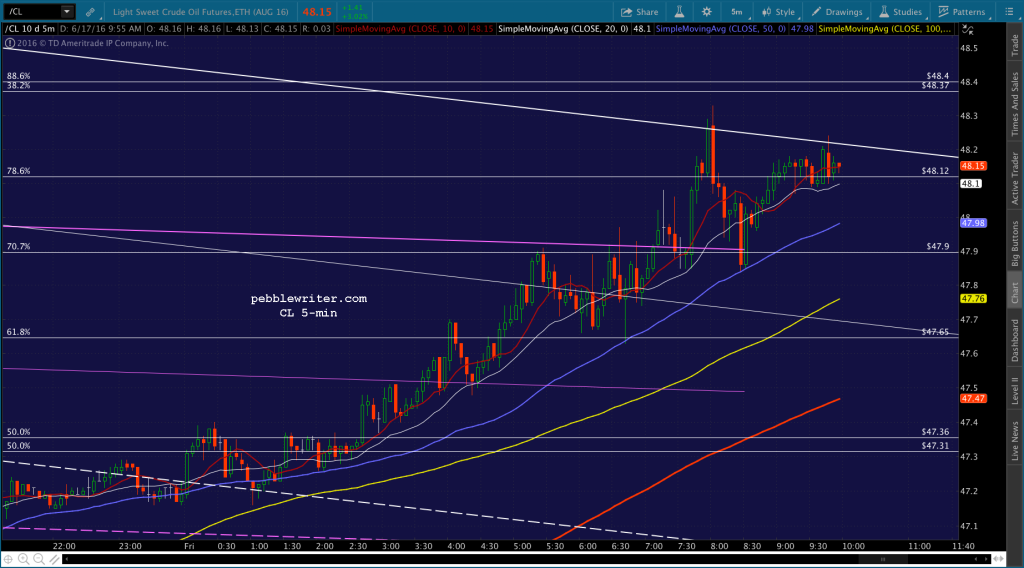Open the Big Buttons side tab

click(1014, 244)
